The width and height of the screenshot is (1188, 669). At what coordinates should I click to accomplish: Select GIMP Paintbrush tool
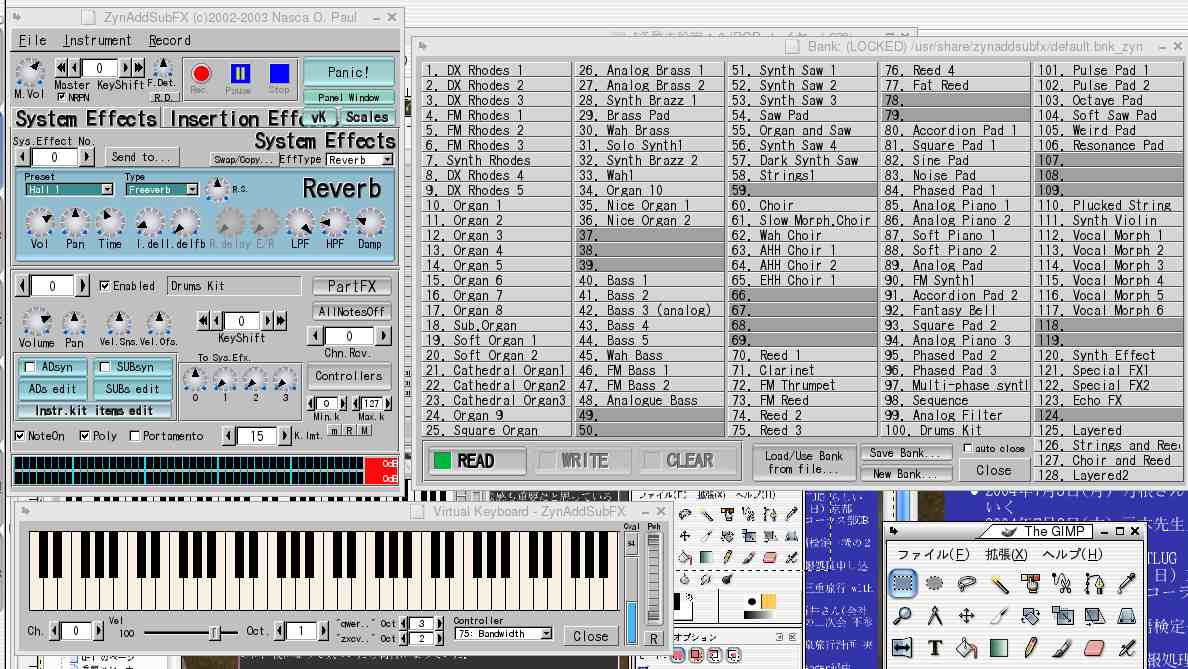tap(1062, 648)
